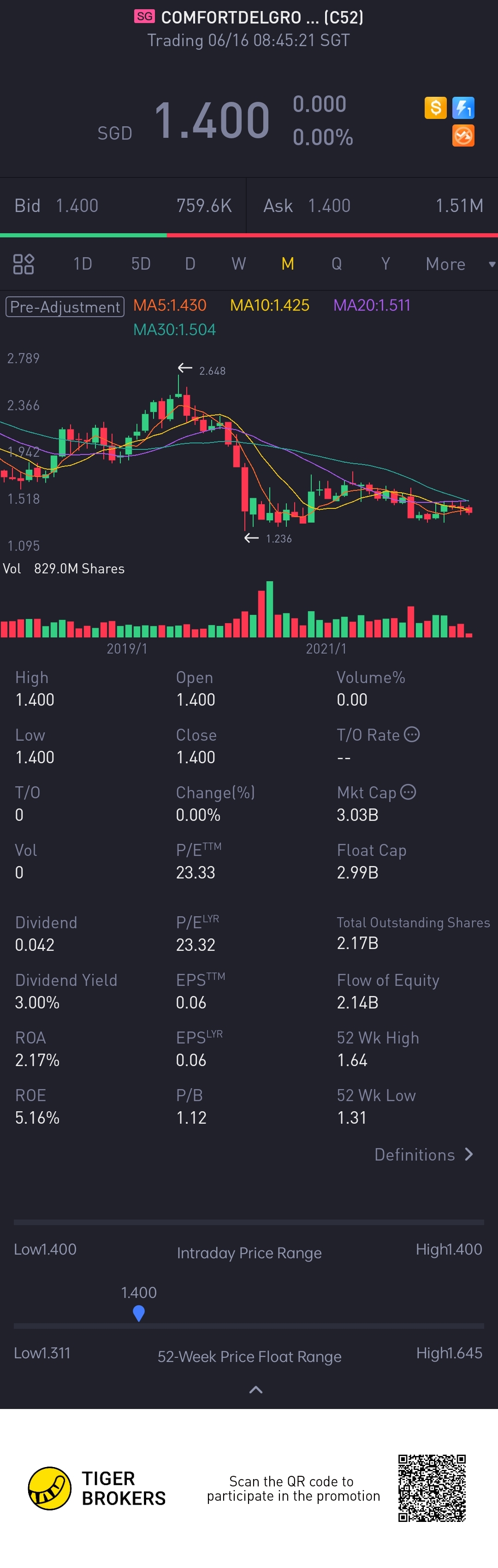Image resolution: width=498 pixels, height=1568 pixels.
Task: Click the T/O Rate info icon
Action: (412, 734)
